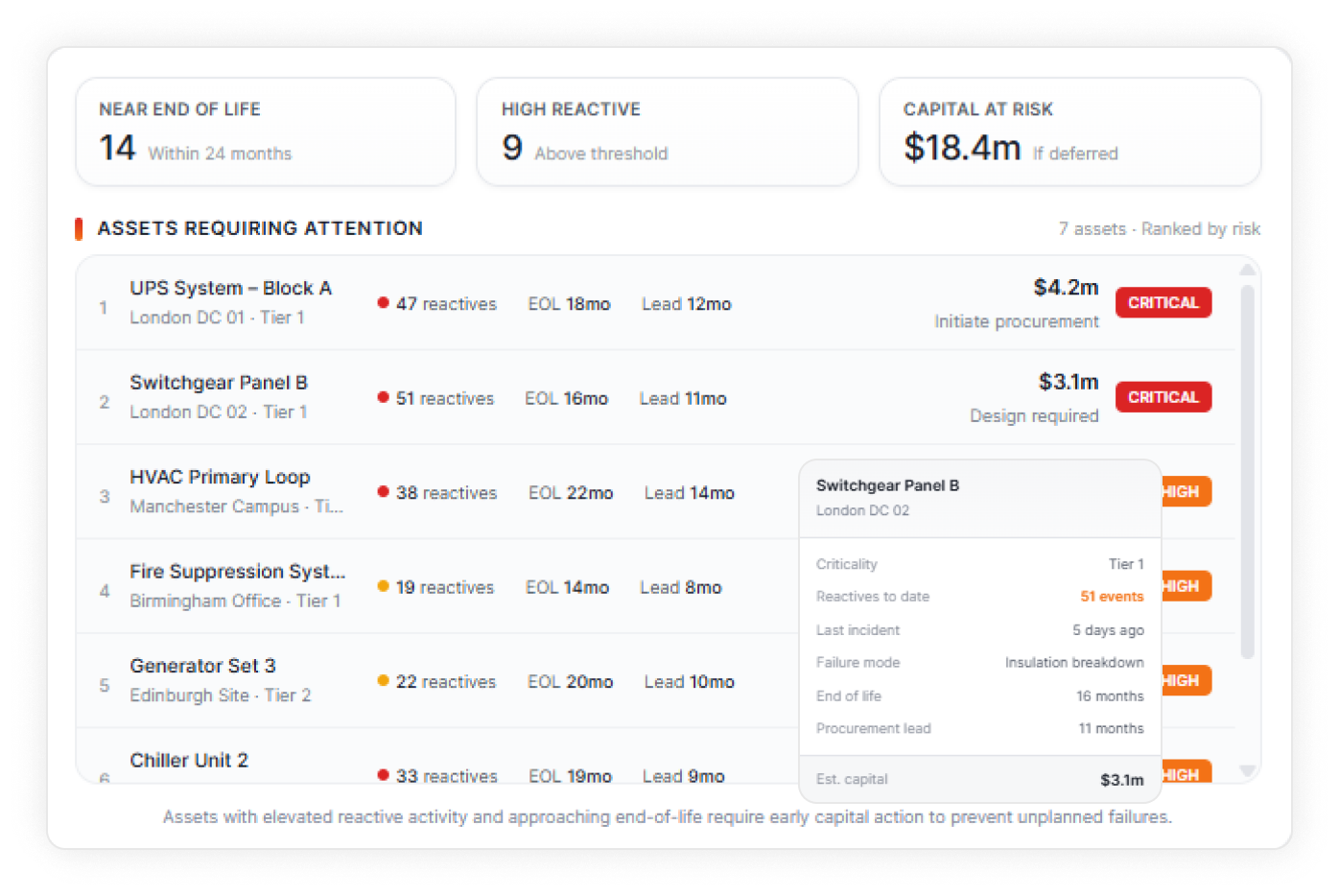
Task: Click HIGH badge on Generator Set 3 row
Action: (x=1186, y=681)
